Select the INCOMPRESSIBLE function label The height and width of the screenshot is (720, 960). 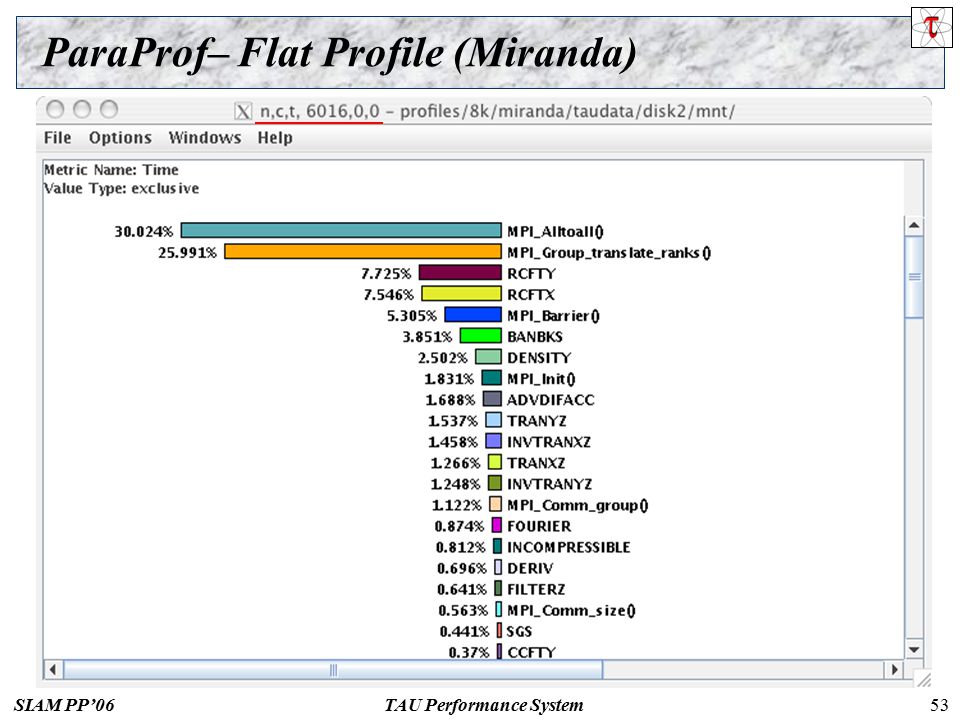[568, 547]
